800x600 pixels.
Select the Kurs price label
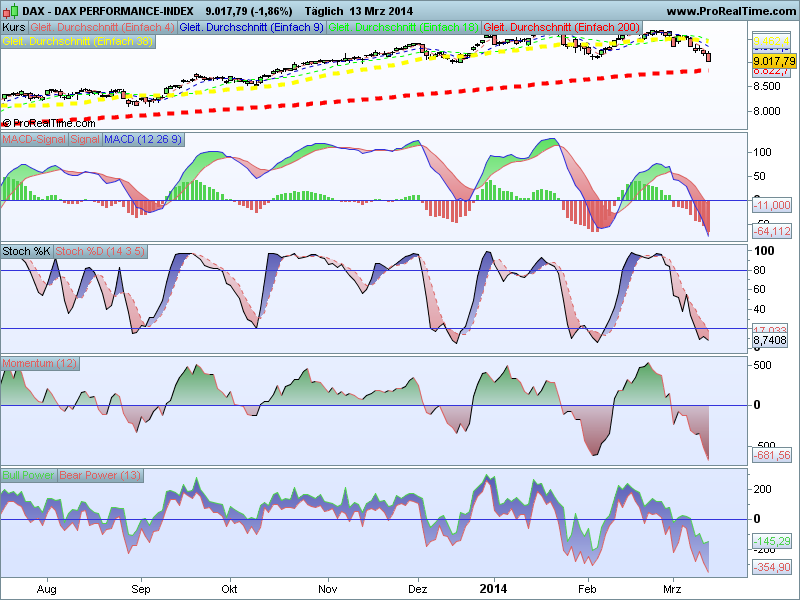[14, 27]
